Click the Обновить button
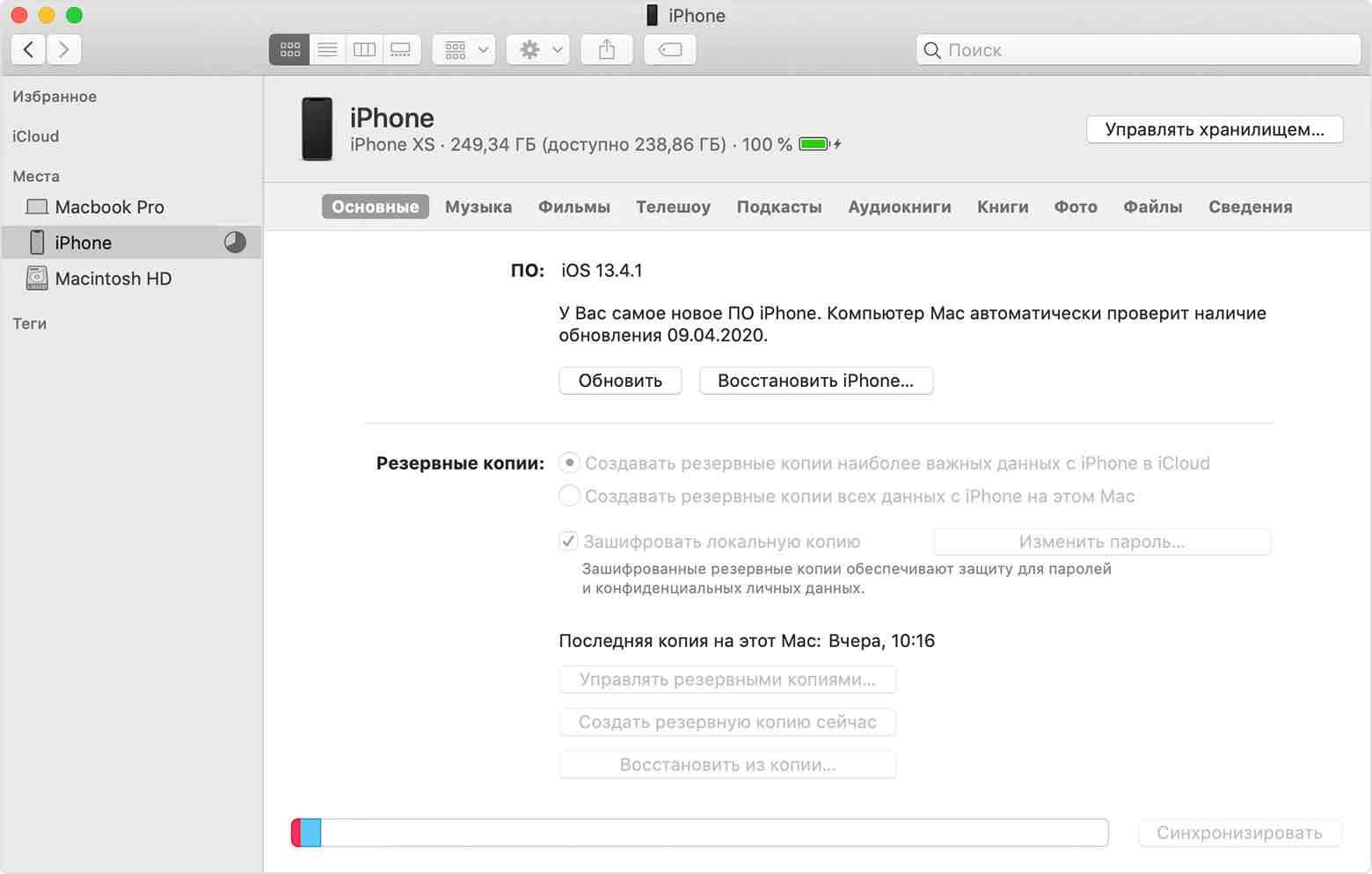The image size is (1372, 874). pos(620,381)
